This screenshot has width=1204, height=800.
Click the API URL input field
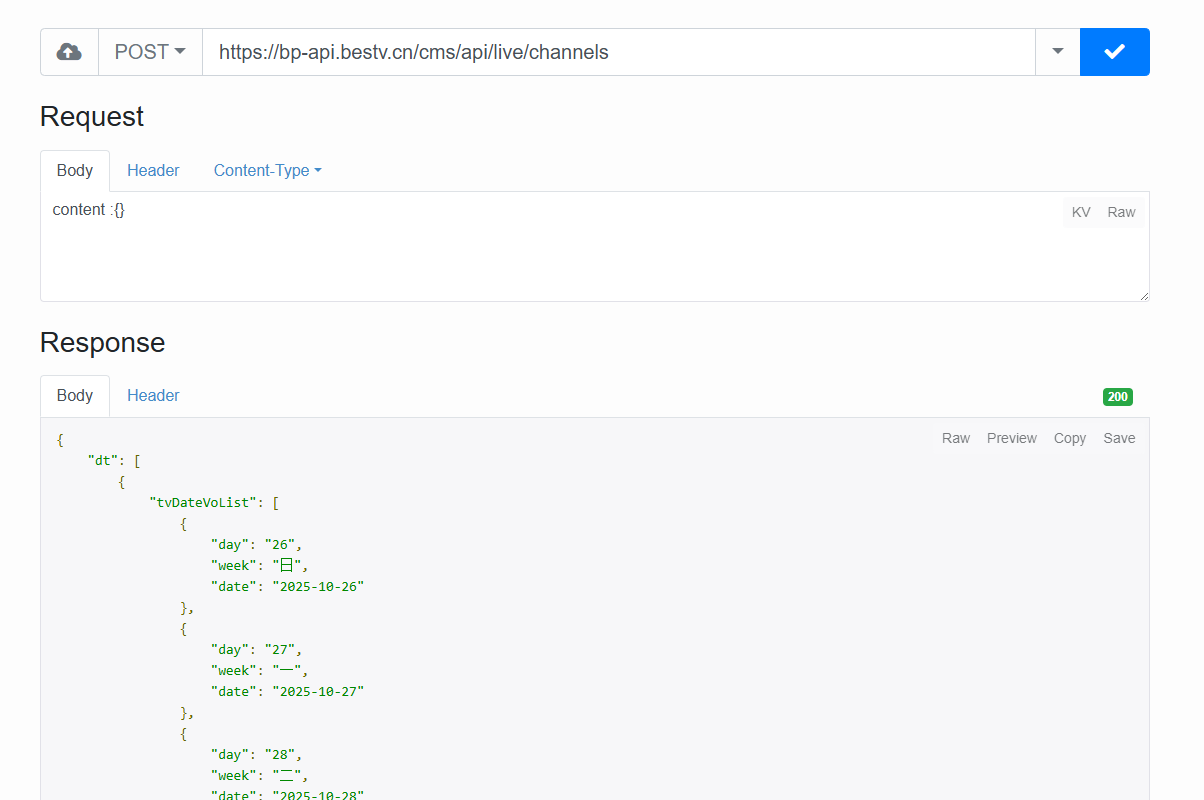618,52
